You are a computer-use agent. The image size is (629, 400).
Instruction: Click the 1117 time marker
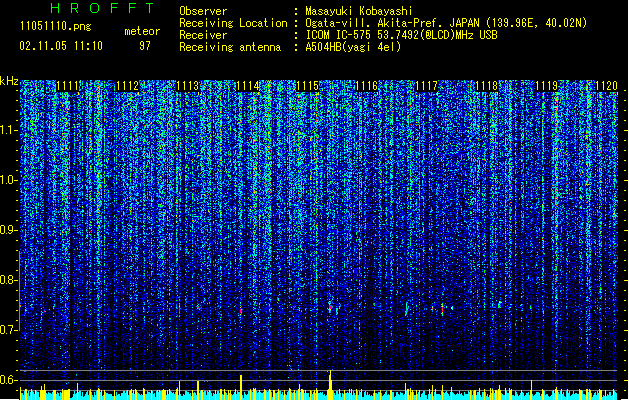point(426,86)
